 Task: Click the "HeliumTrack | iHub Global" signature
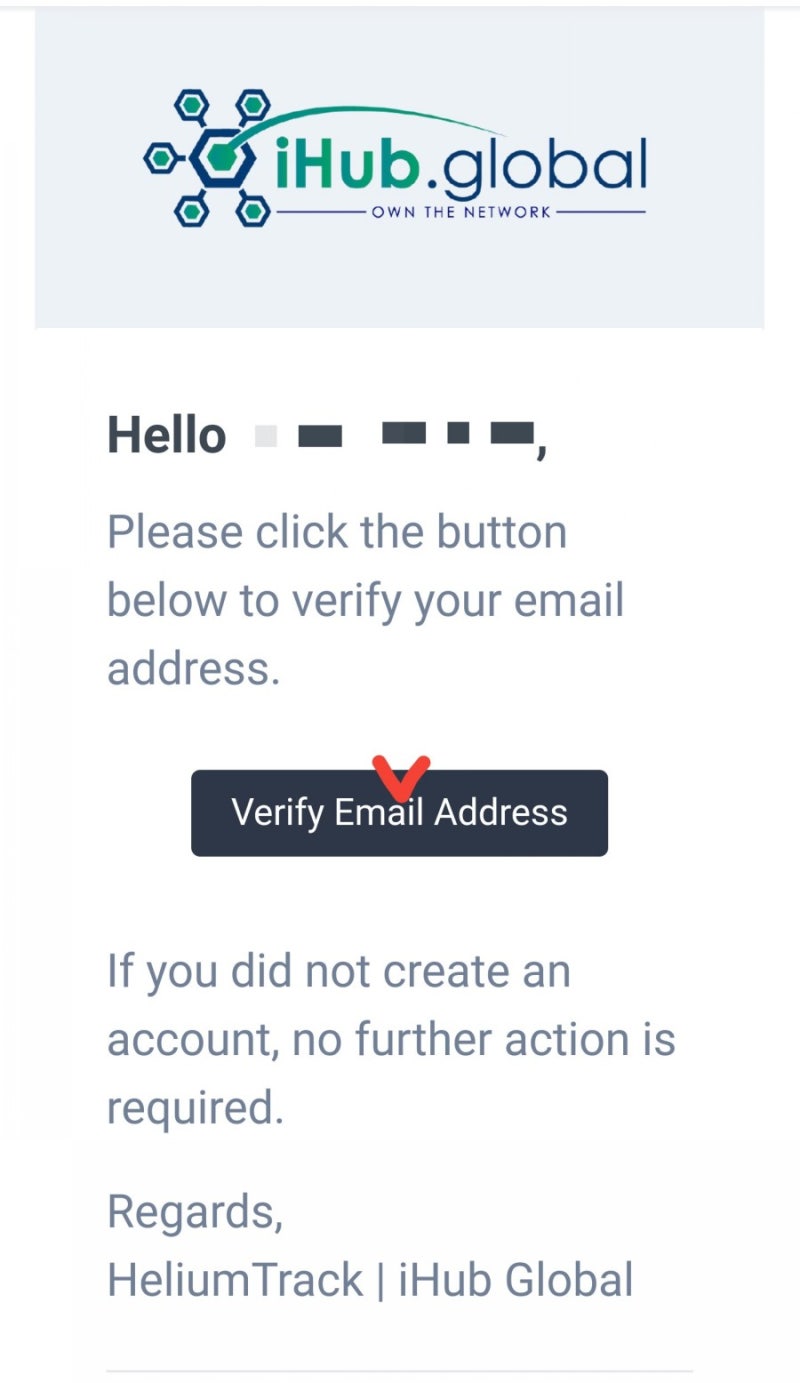point(370,1280)
